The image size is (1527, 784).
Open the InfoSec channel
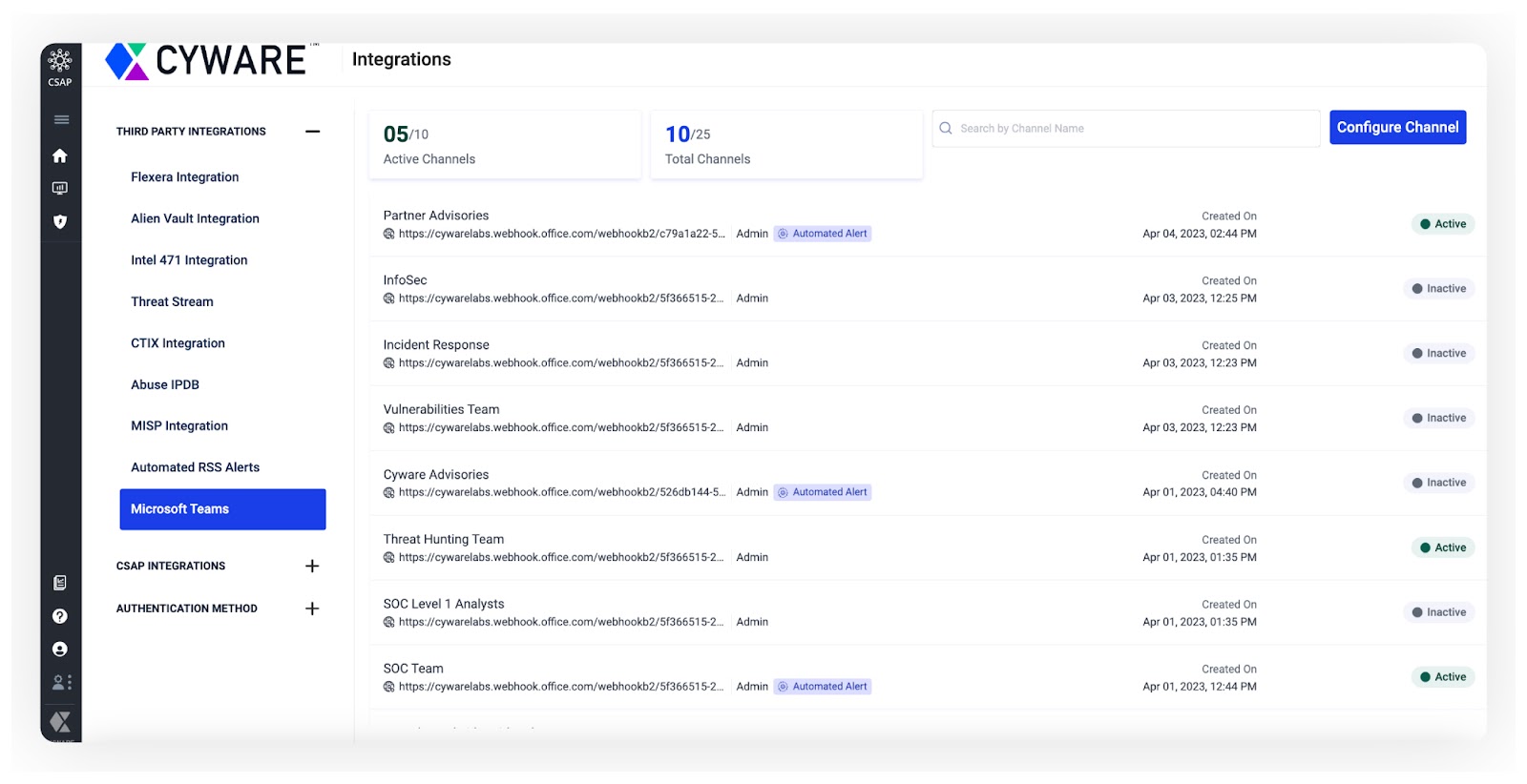click(x=406, y=280)
